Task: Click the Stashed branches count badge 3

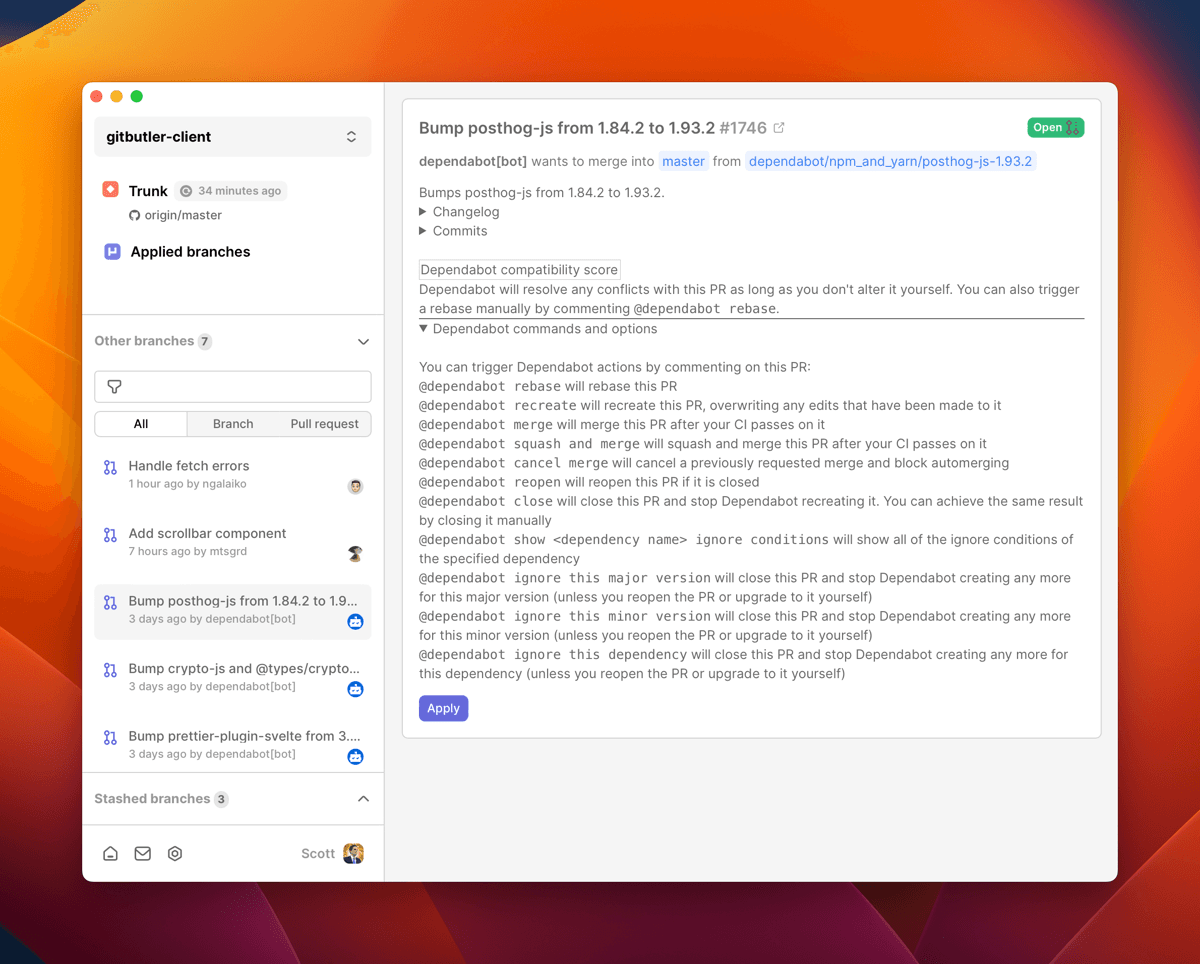Action: pyautogui.click(x=222, y=799)
